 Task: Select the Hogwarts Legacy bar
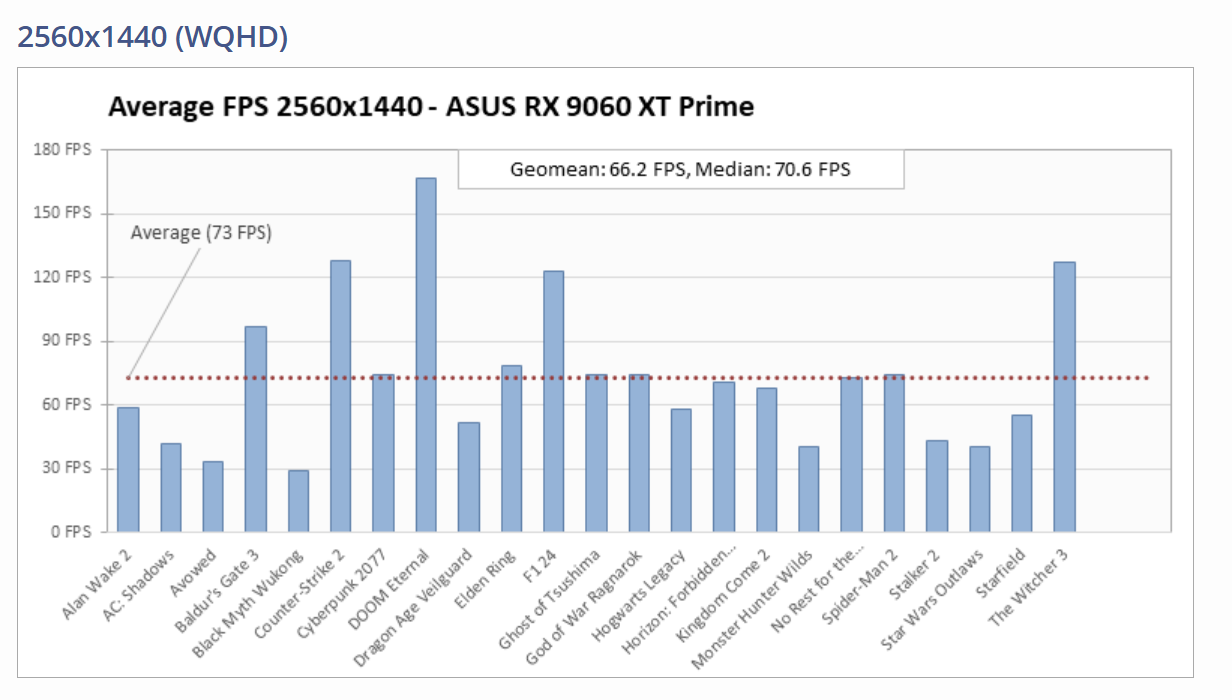click(x=682, y=470)
